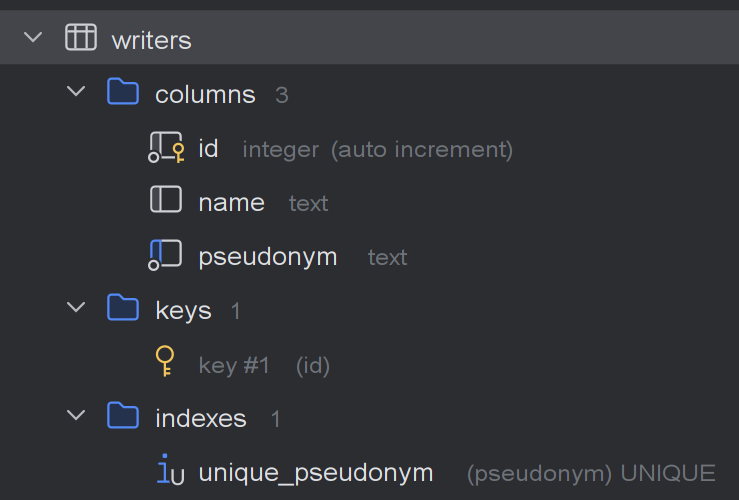Select the writers table name
The height and width of the screenshot is (500, 739).
pyautogui.click(x=151, y=41)
